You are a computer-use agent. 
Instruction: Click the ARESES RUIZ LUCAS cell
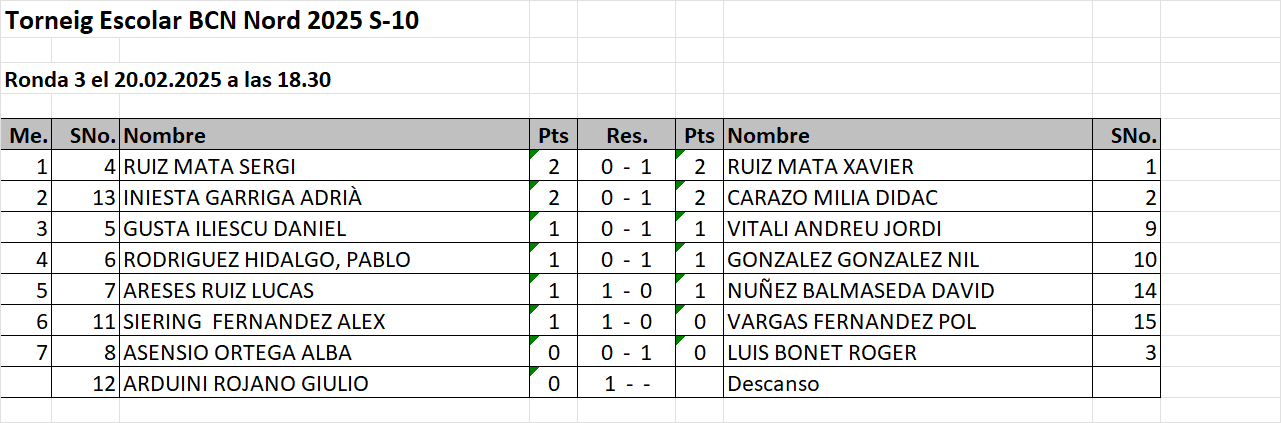click(x=324, y=291)
